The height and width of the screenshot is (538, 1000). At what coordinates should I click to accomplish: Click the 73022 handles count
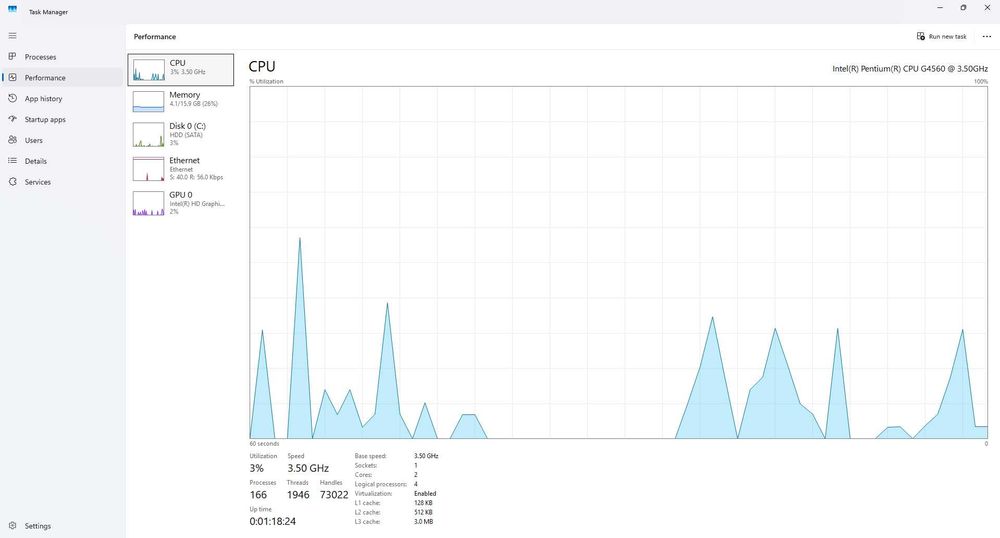334,495
